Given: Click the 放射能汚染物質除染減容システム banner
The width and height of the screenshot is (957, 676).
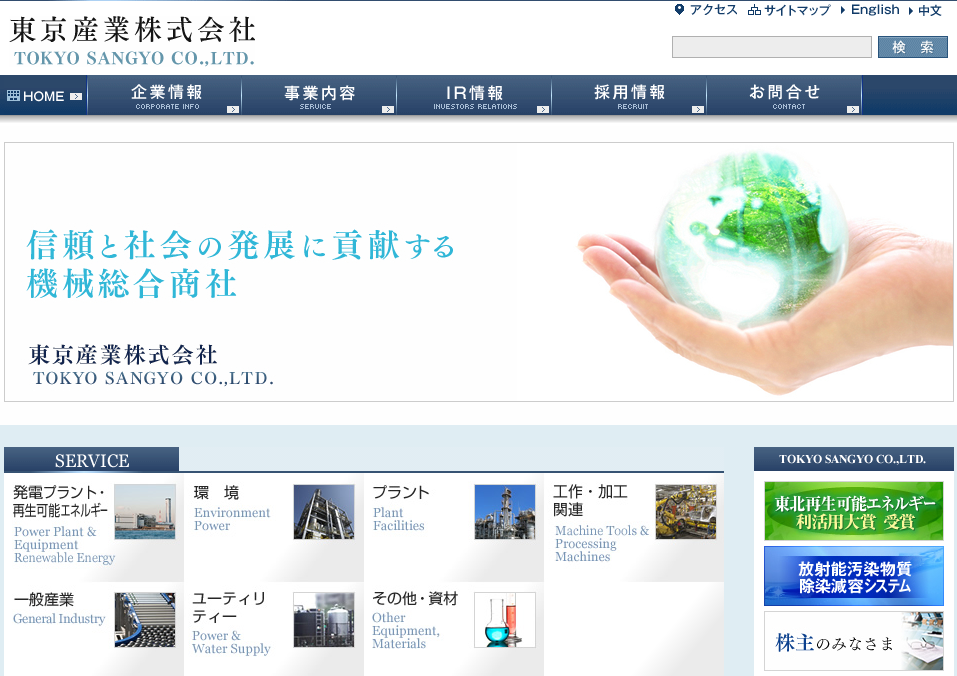Looking at the screenshot, I should pyautogui.click(x=853, y=576).
